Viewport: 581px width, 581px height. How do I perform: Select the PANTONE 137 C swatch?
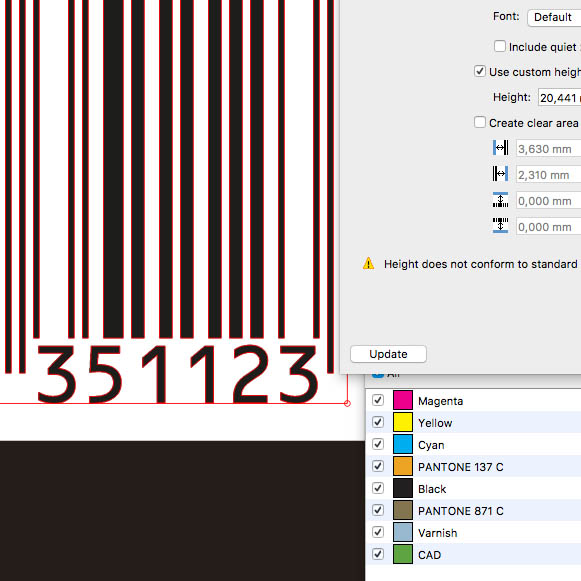pos(403,466)
